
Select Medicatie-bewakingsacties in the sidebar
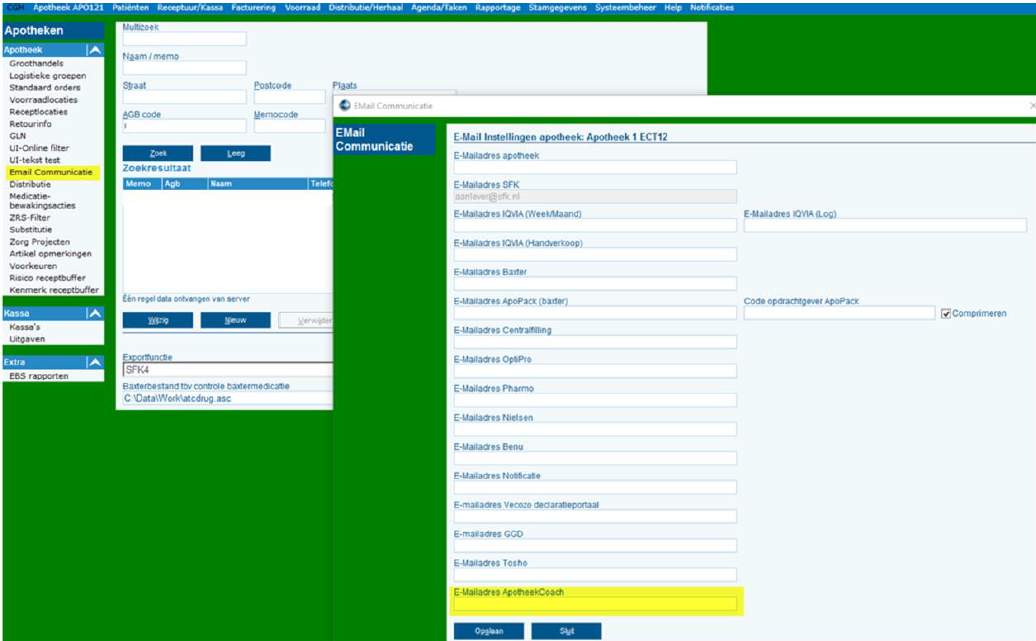coord(42,201)
